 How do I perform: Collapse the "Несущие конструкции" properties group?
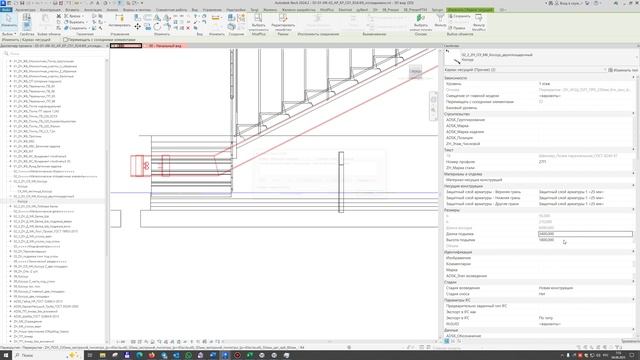tap(633, 186)
